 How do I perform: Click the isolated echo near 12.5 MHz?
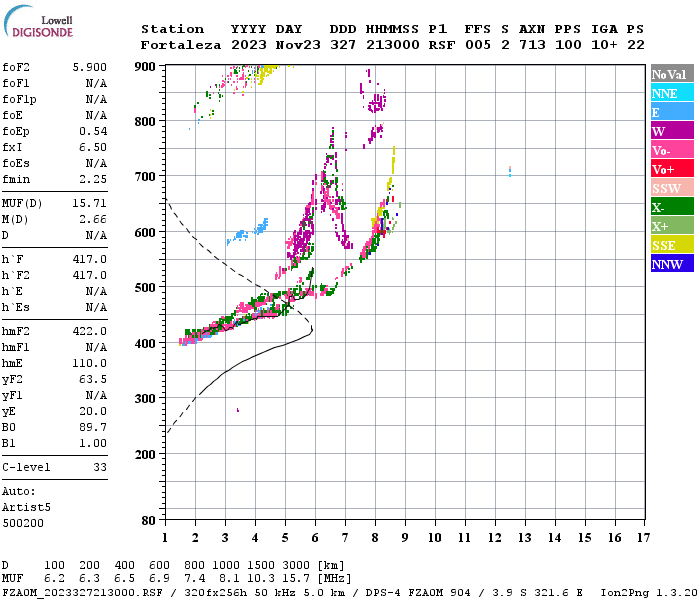click(510, 171)
